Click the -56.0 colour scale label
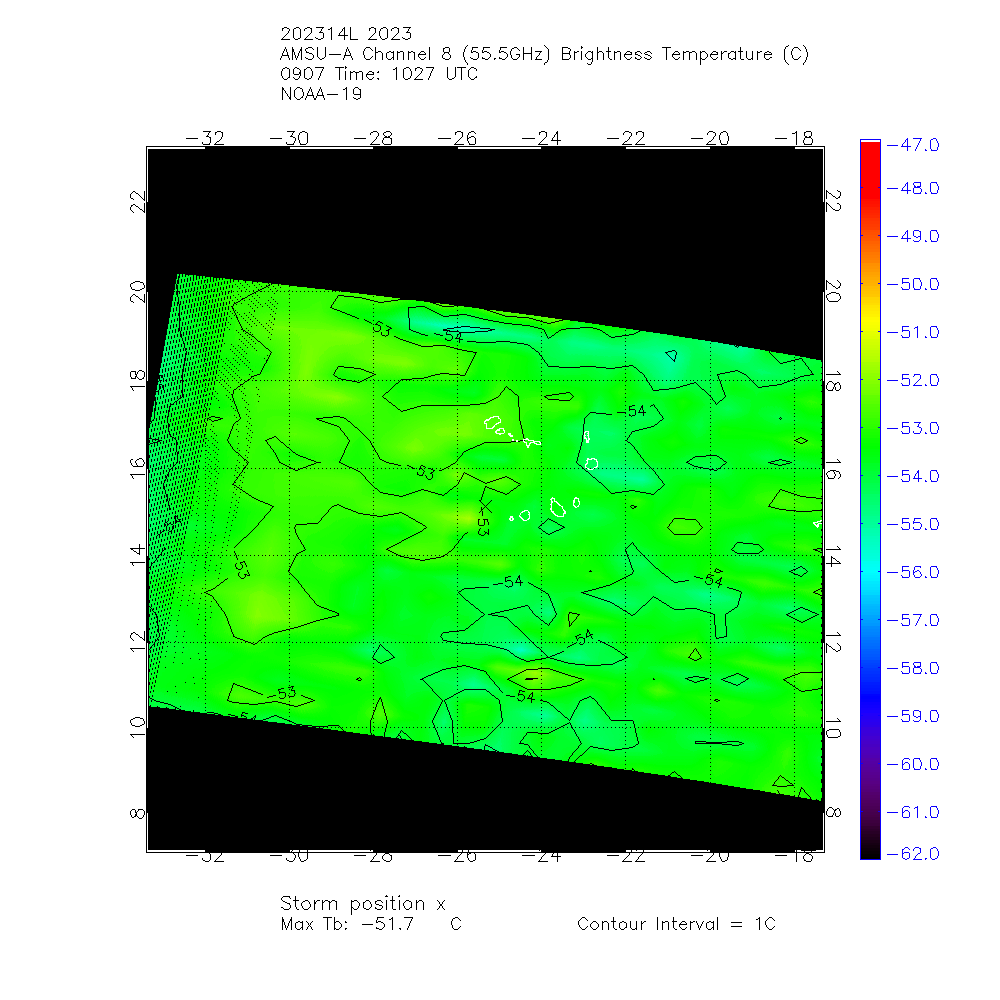Image resolution: width=1000 pixels, height=1000 pixels. (913, 572)
